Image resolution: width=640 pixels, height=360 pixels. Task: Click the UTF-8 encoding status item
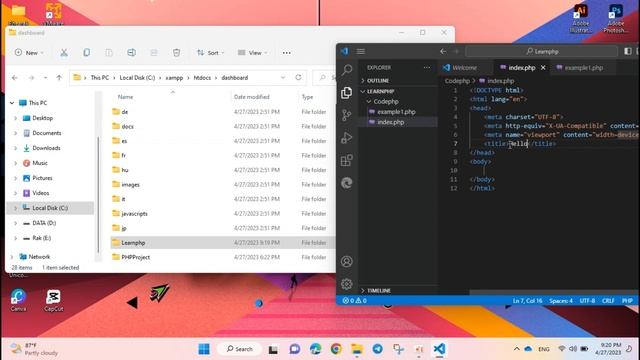pyautogui.click(x=587, y=301)
